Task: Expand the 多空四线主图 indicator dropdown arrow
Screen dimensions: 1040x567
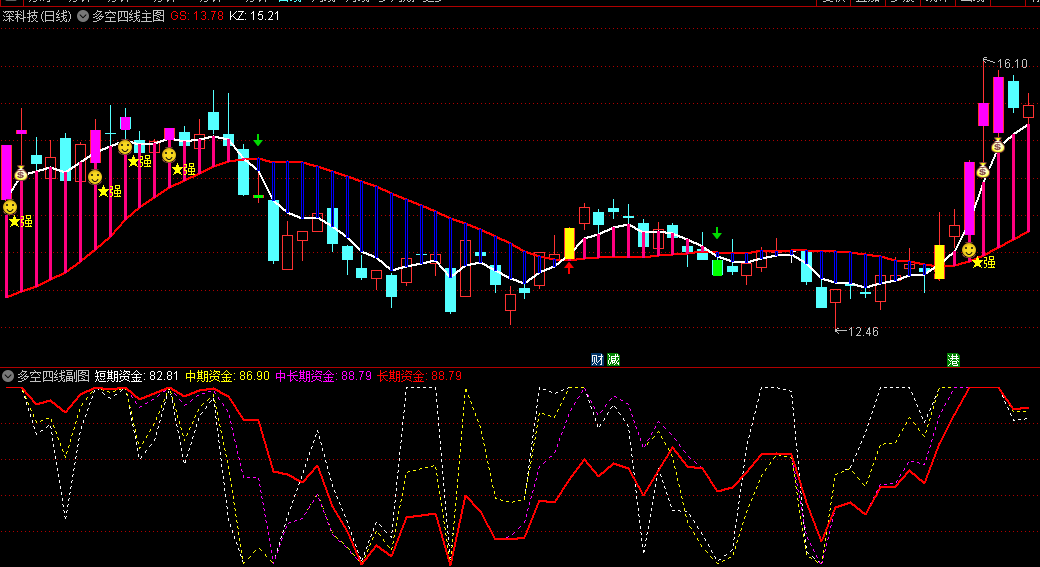Action: 82,16
